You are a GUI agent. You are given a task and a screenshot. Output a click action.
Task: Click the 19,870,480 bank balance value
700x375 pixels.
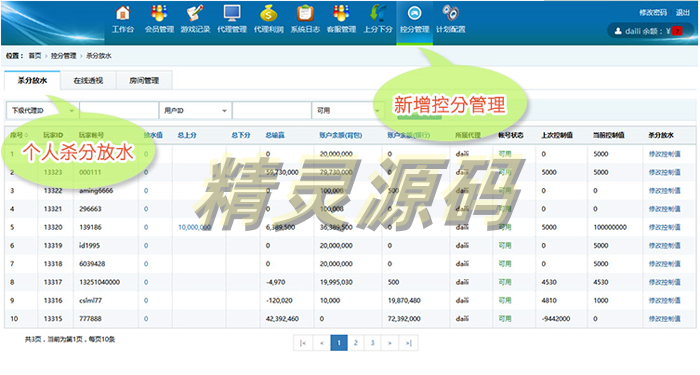tap(404, 300)
